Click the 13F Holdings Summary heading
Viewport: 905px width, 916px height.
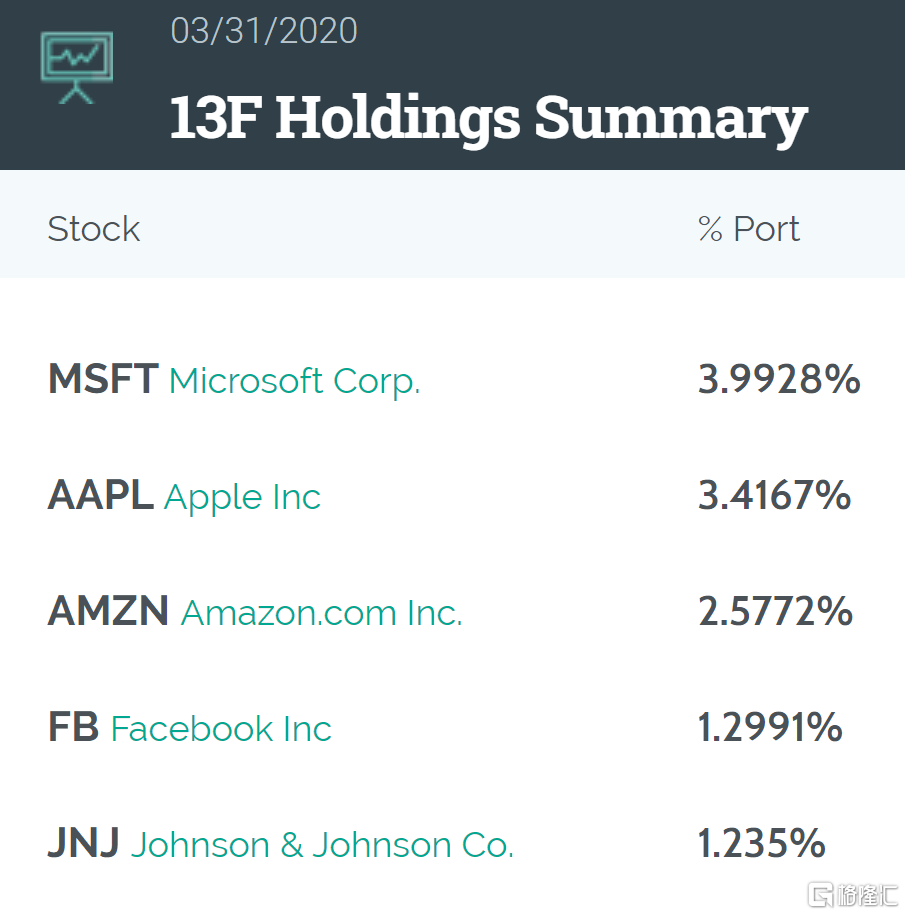coord(488,117)
